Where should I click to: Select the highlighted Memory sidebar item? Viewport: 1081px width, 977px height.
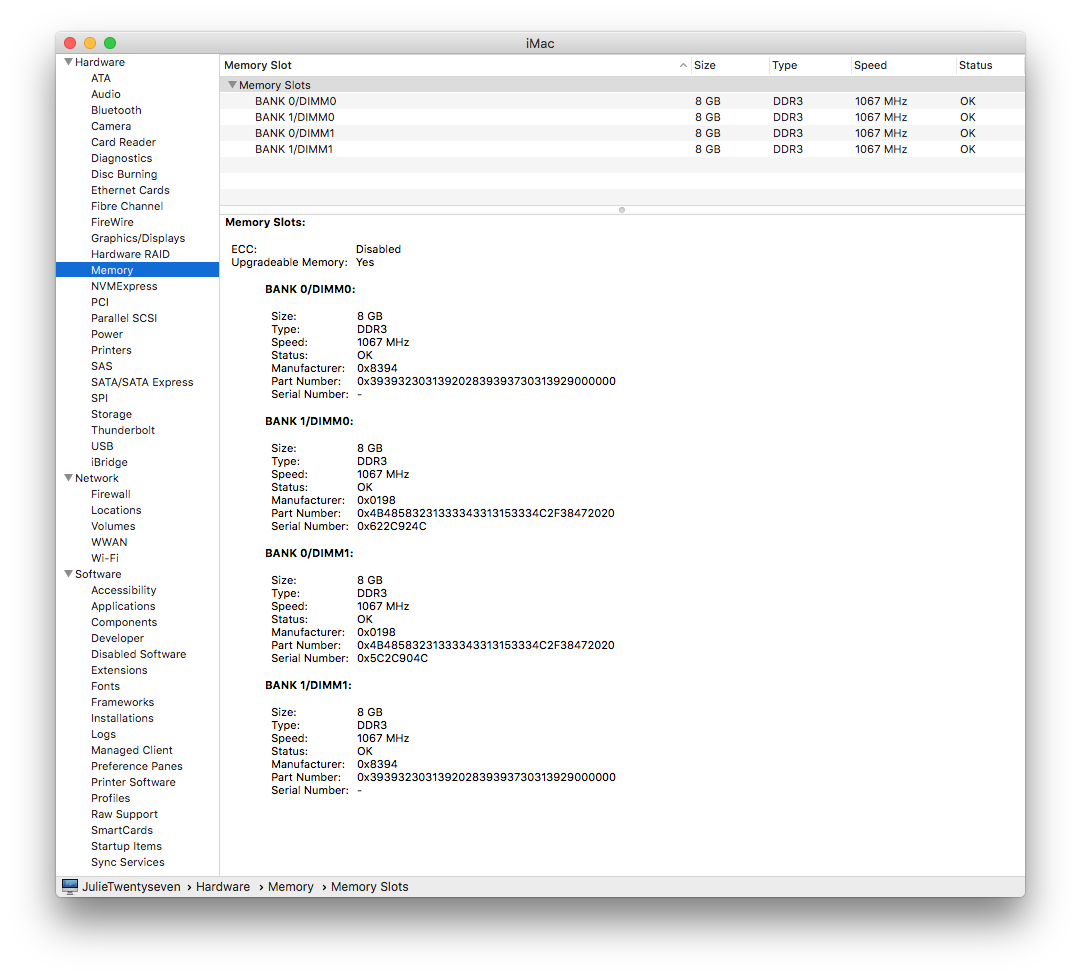[x=137, y=270]
